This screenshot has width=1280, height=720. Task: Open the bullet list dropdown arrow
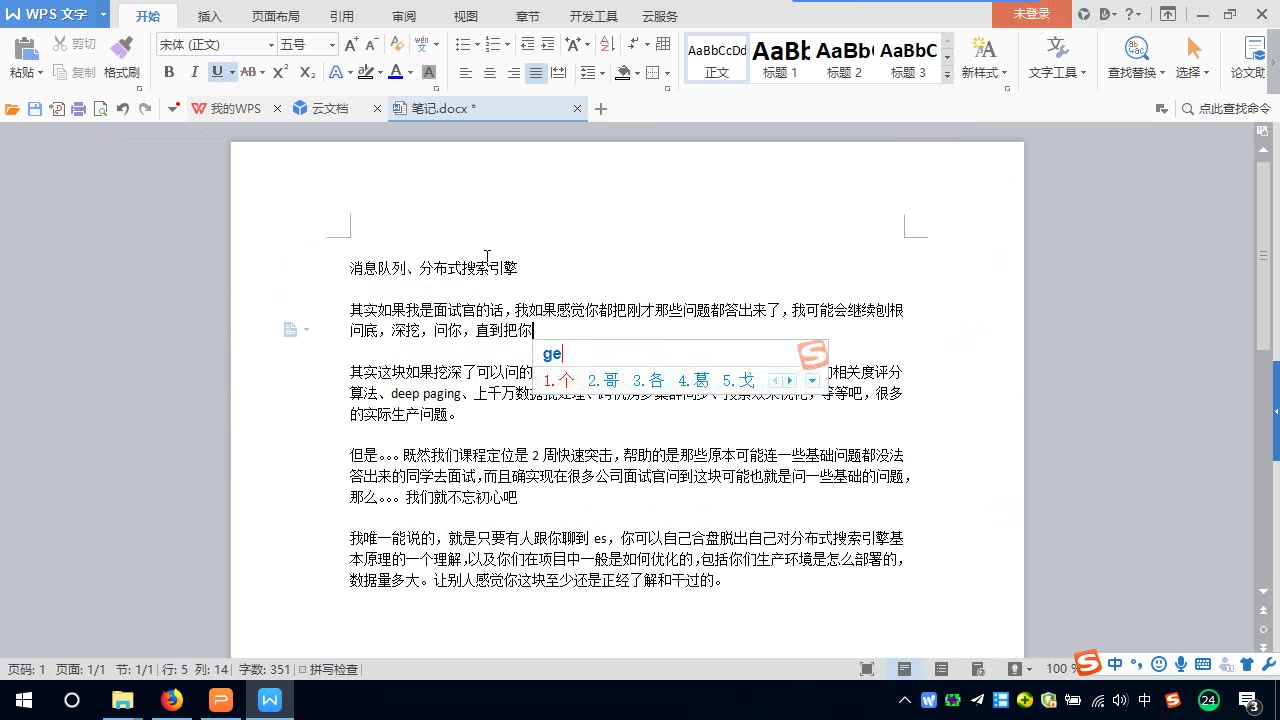475,45
